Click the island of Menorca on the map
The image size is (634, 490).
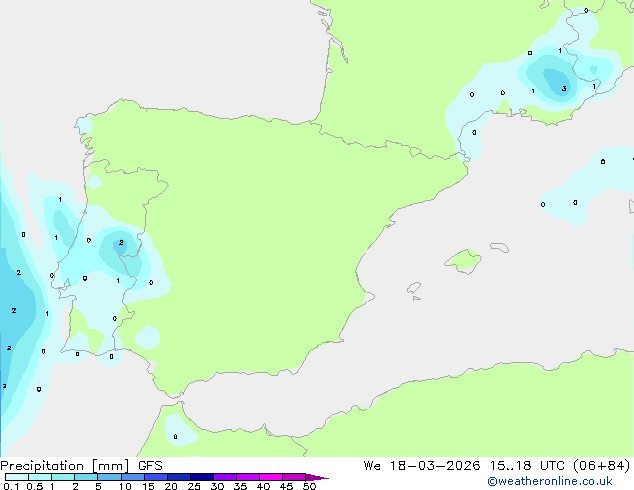point(500,247)
